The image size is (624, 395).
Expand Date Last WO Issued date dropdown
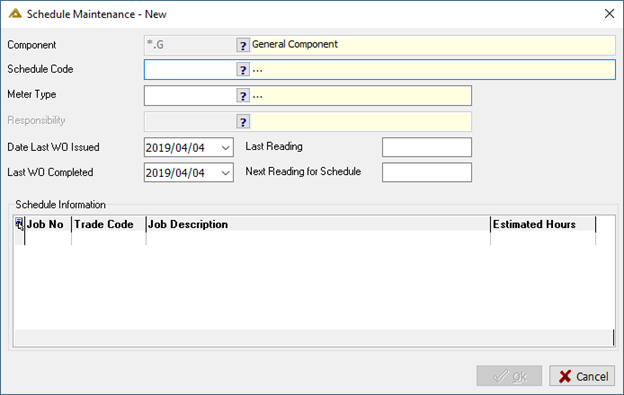tap(225, 148)
